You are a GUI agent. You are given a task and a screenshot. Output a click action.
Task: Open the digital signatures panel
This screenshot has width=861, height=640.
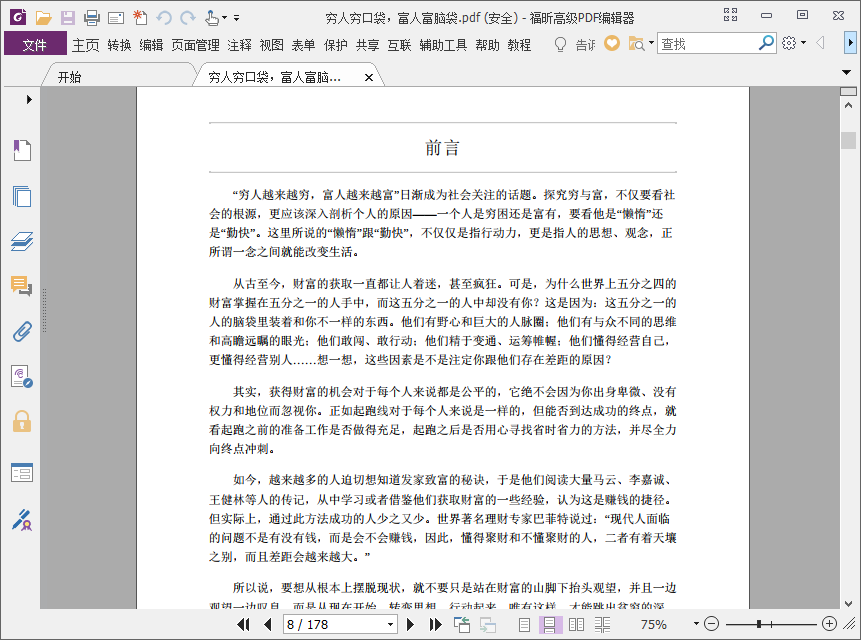click(22, 377)
